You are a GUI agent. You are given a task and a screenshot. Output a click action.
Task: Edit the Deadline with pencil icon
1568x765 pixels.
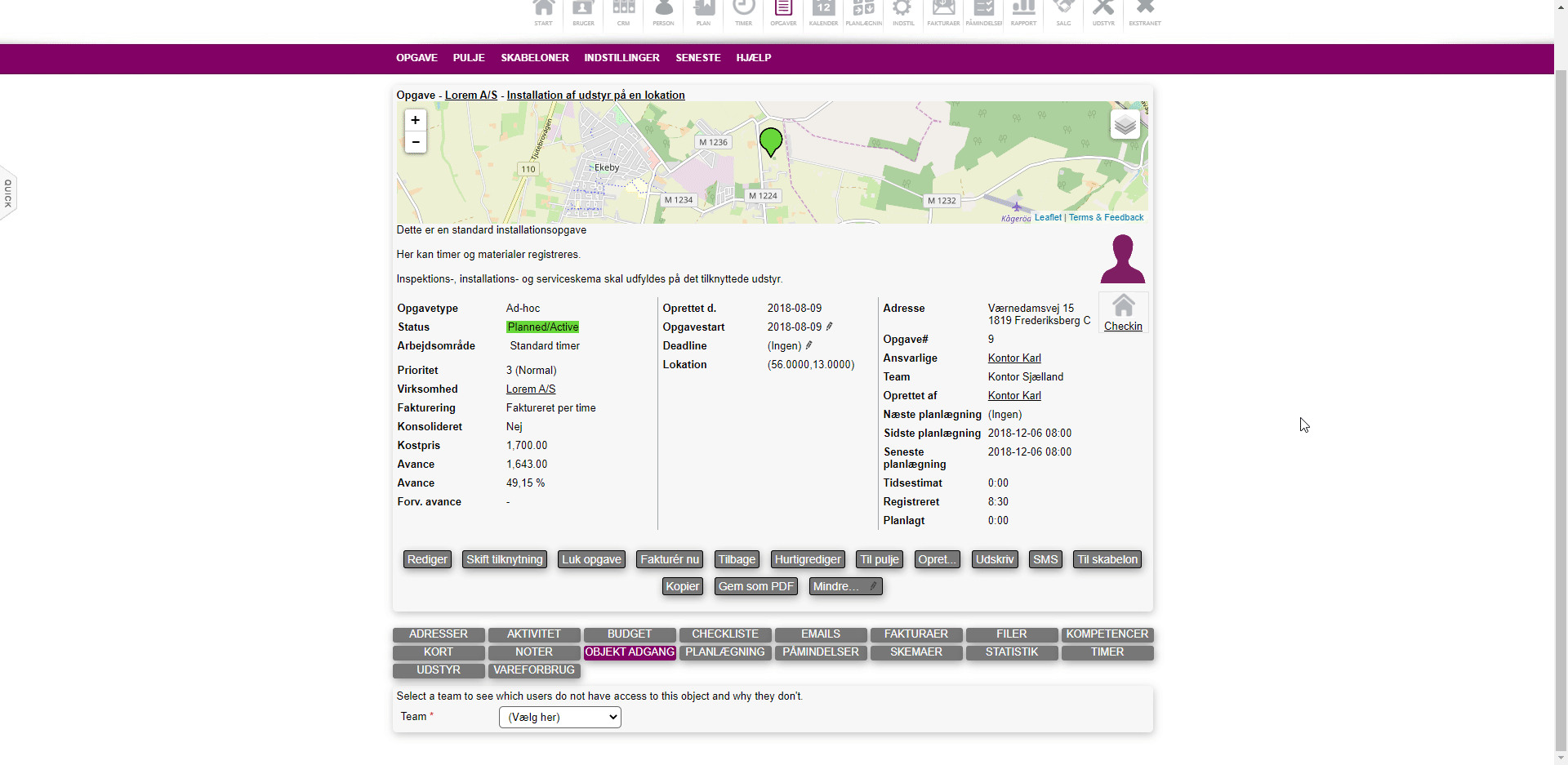(809, 345)
